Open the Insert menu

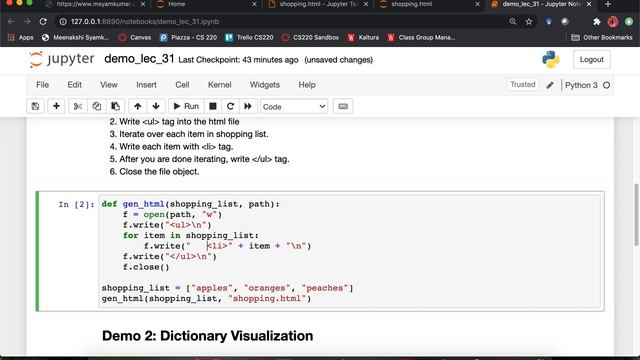[147, 85]
